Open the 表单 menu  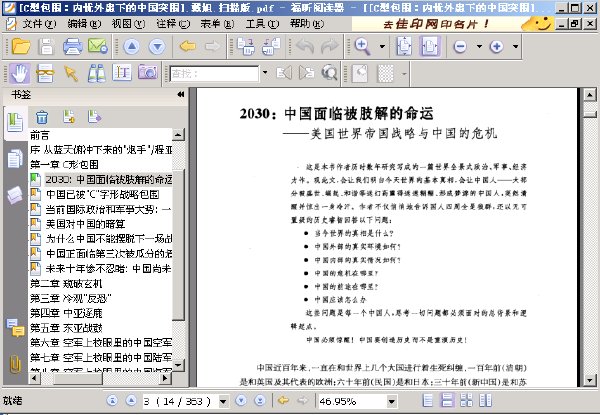coord(217,24)
